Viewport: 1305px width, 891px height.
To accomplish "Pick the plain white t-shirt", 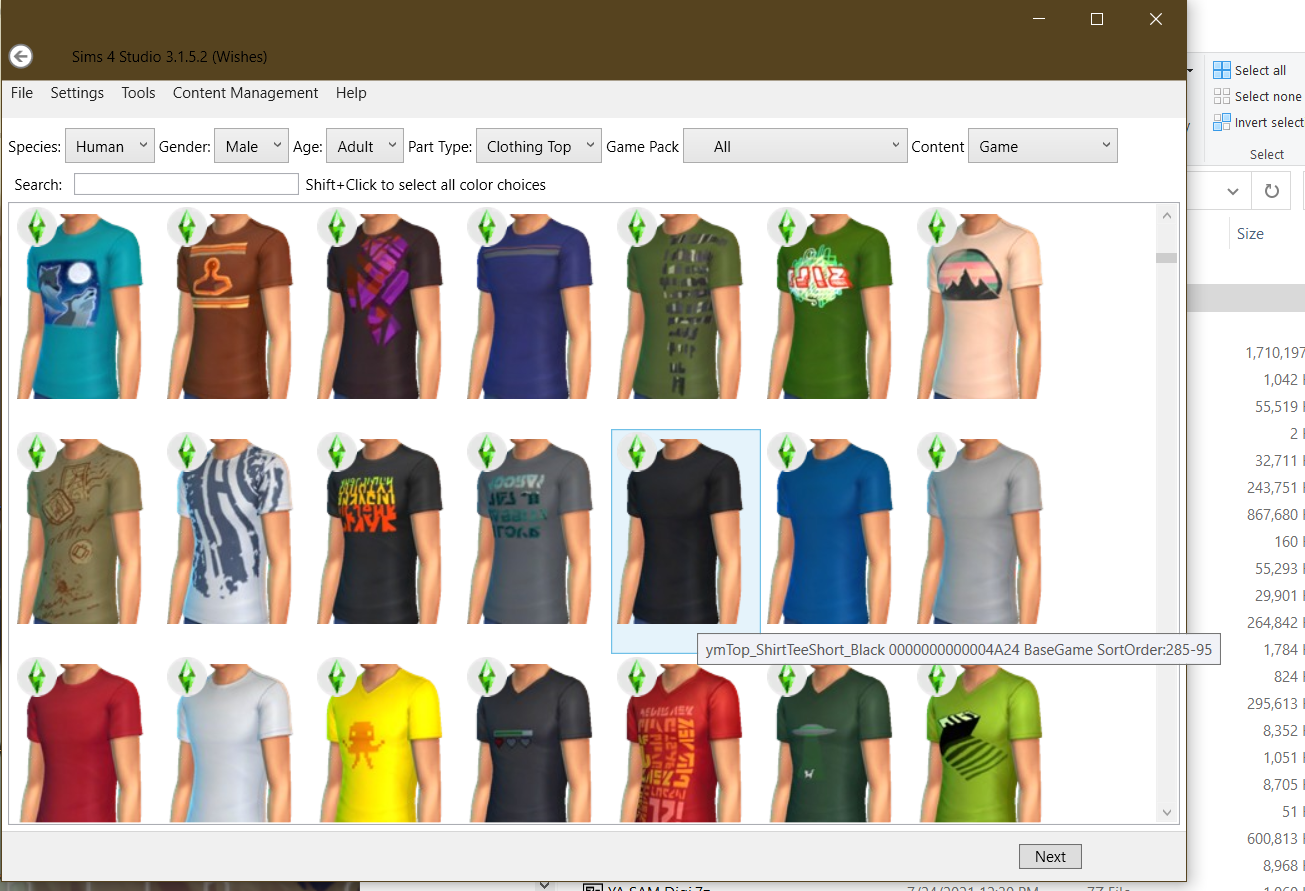I will pyautogui.click(x=230, y=740).
